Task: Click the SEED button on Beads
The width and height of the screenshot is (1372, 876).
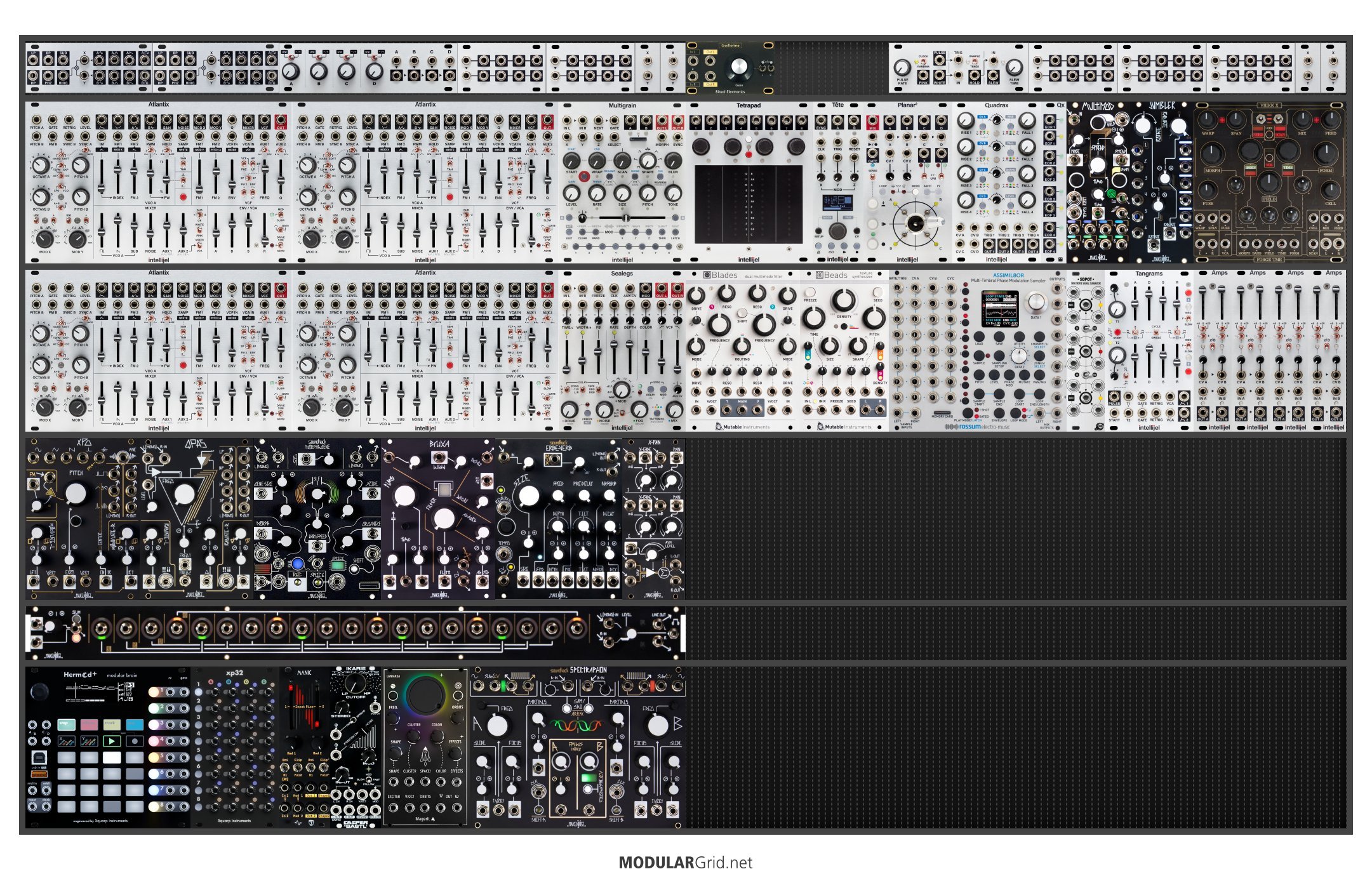Action: coord(877,293)
